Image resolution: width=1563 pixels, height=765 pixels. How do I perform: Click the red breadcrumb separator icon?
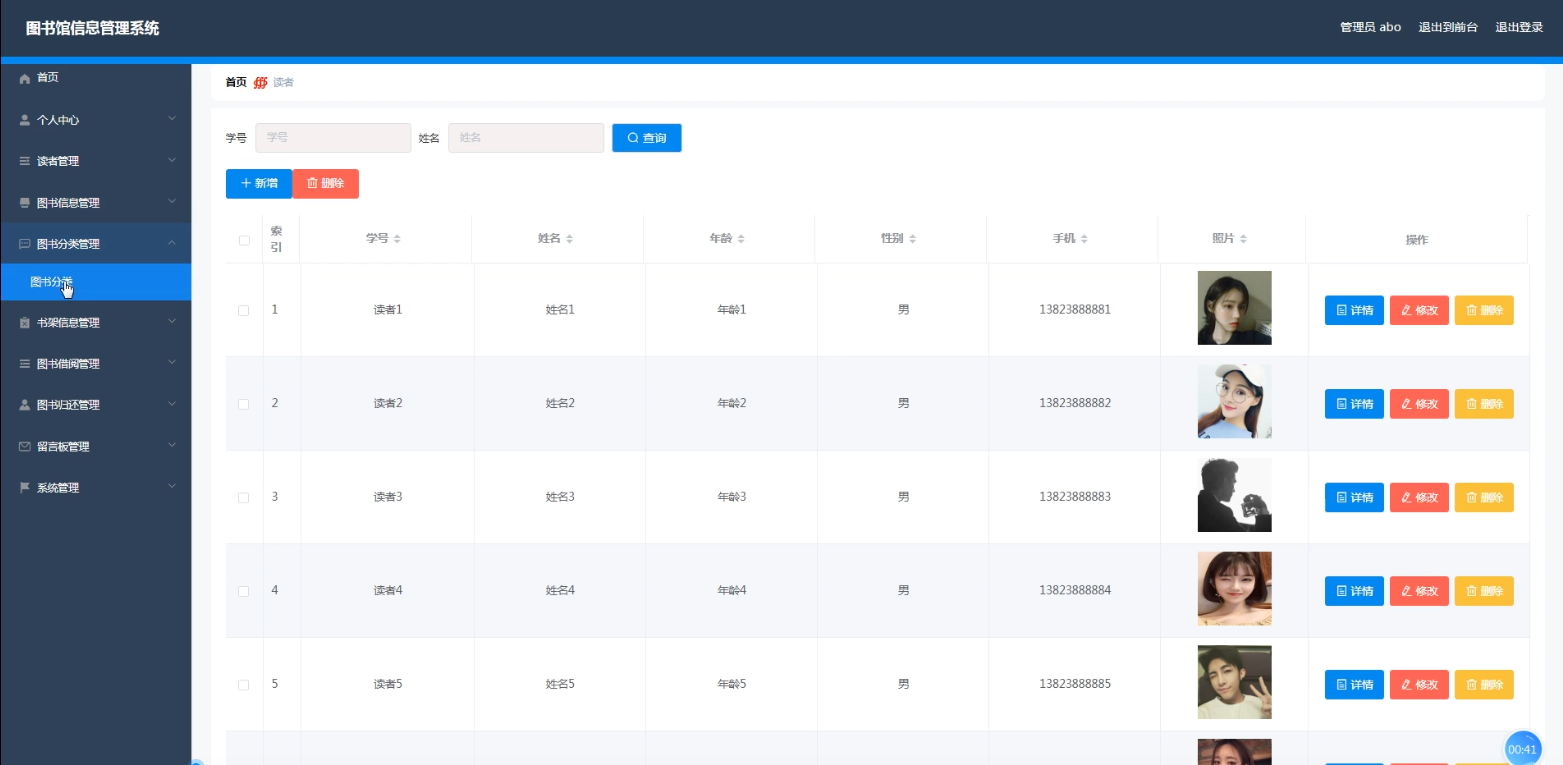pyautogui.click(x=260, y=82)
